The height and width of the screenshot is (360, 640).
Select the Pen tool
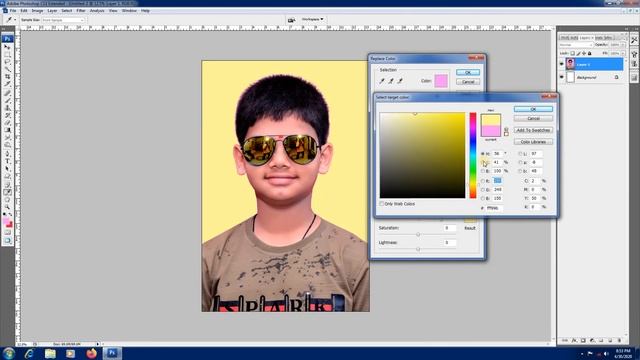point(7,154)
